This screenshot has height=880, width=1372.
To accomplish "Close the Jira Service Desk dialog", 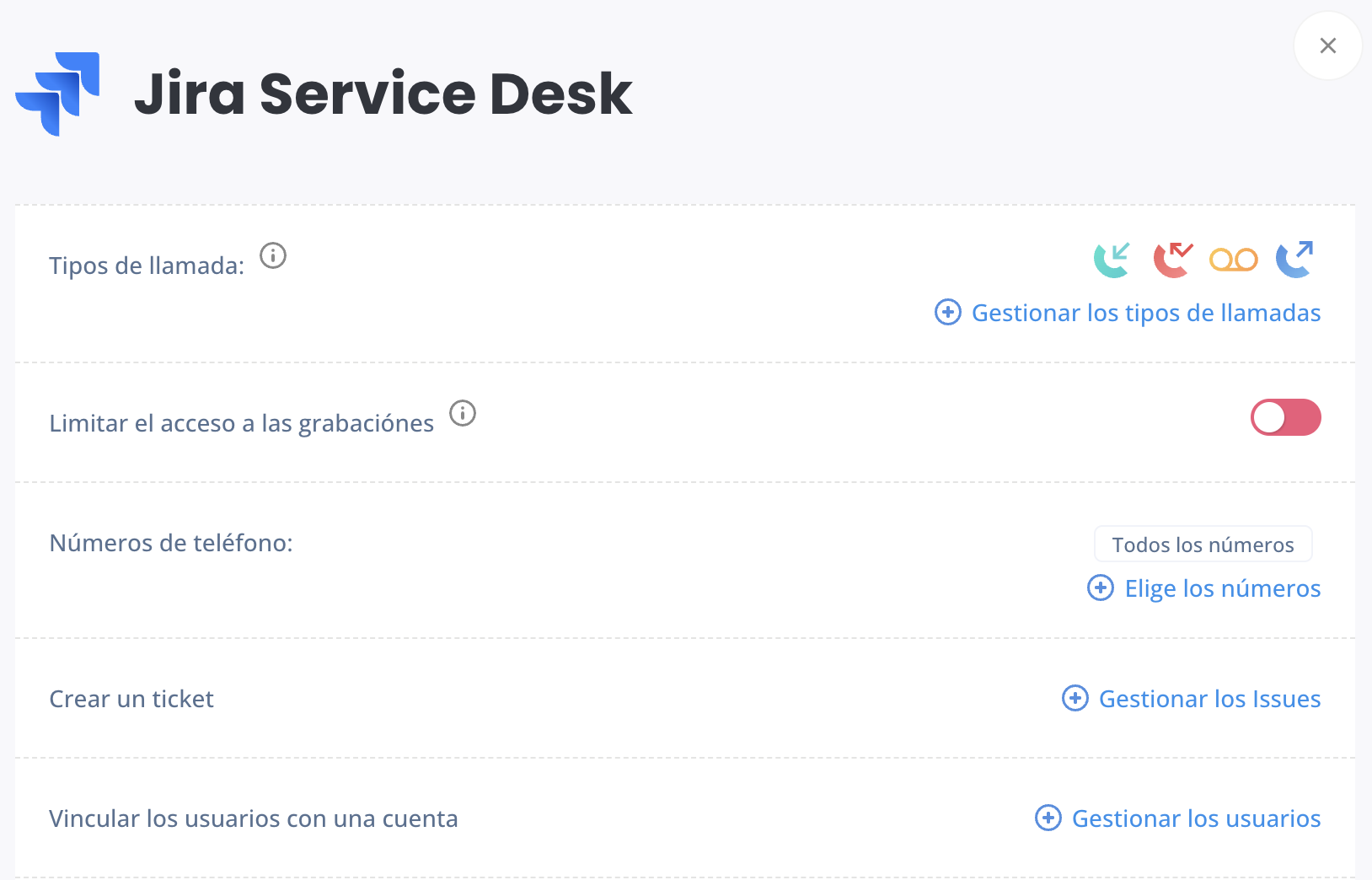I will [x=1328, y=46].
